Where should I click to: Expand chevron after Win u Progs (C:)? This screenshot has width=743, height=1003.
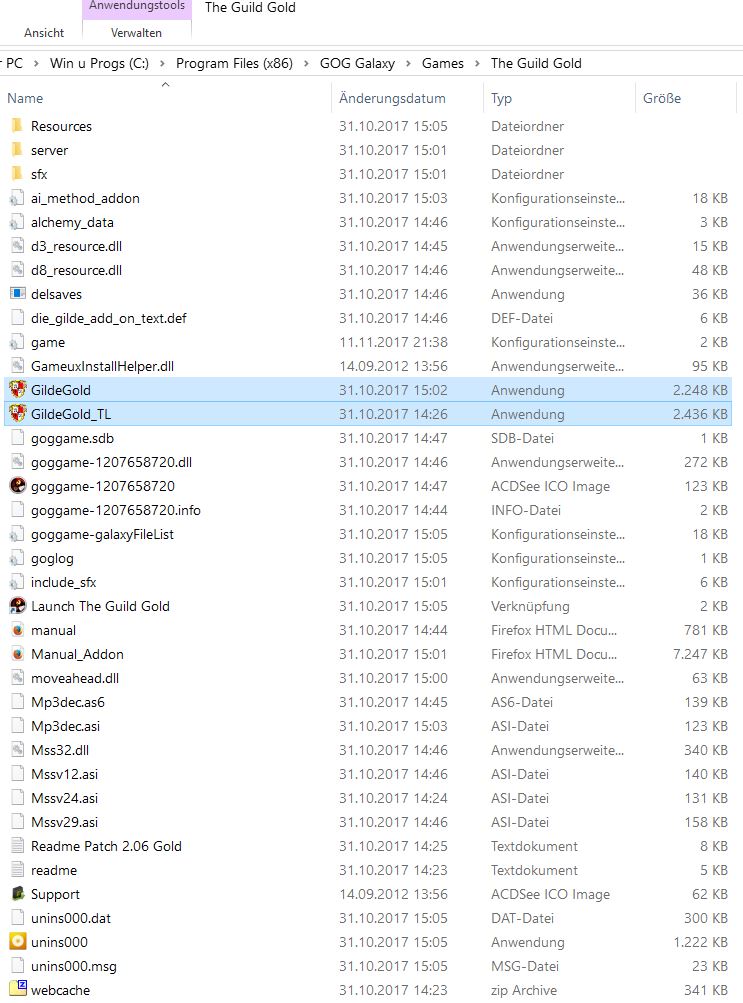click(x=162, y=63)
